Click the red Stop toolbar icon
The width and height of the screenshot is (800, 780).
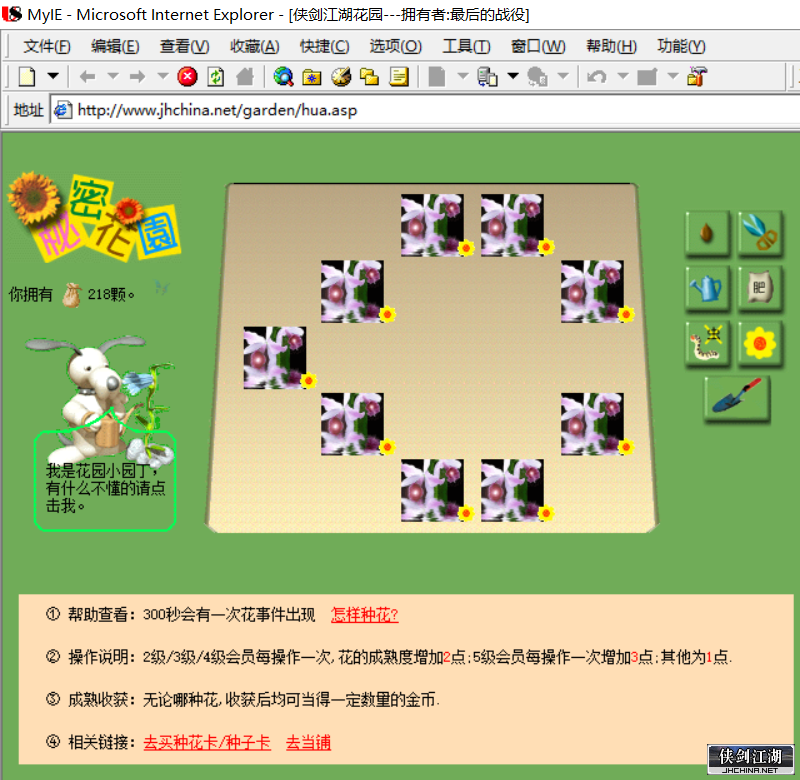[187, 77]
